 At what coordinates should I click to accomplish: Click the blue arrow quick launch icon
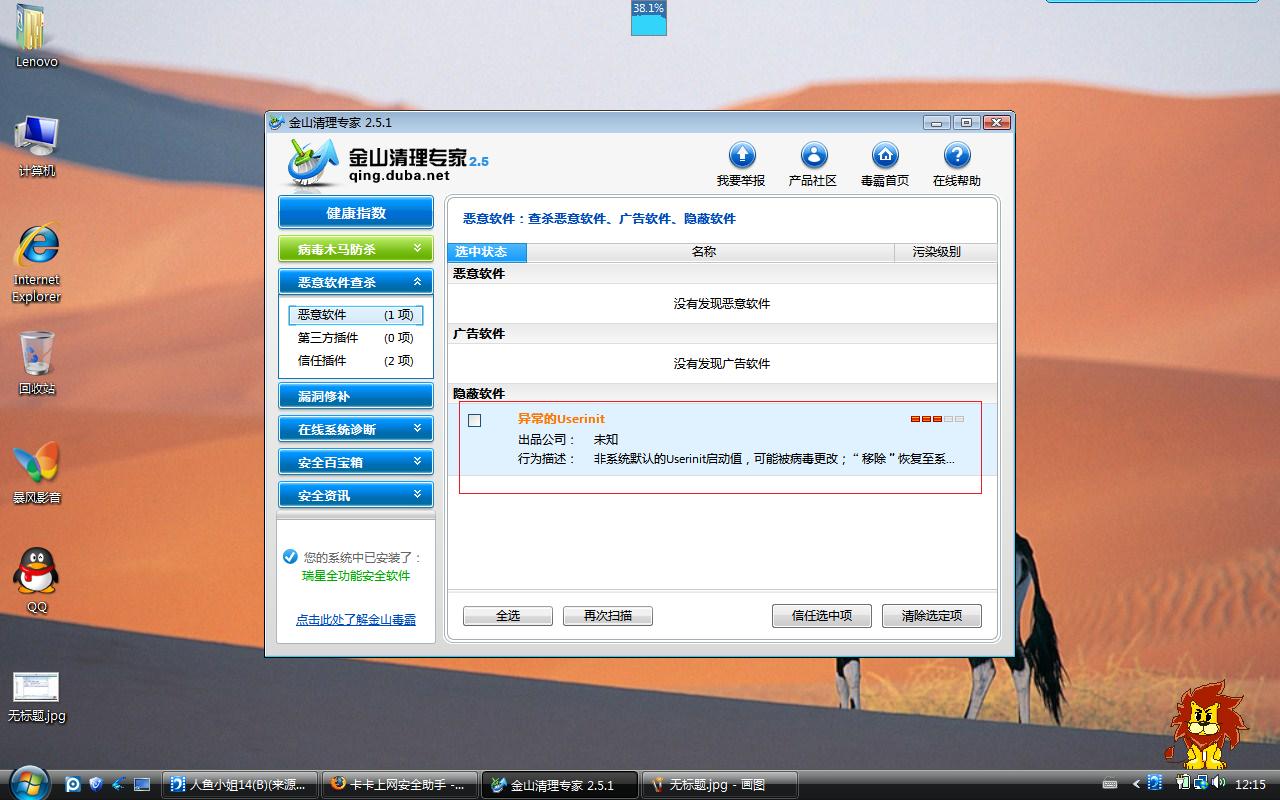click(x=119, y=784)
